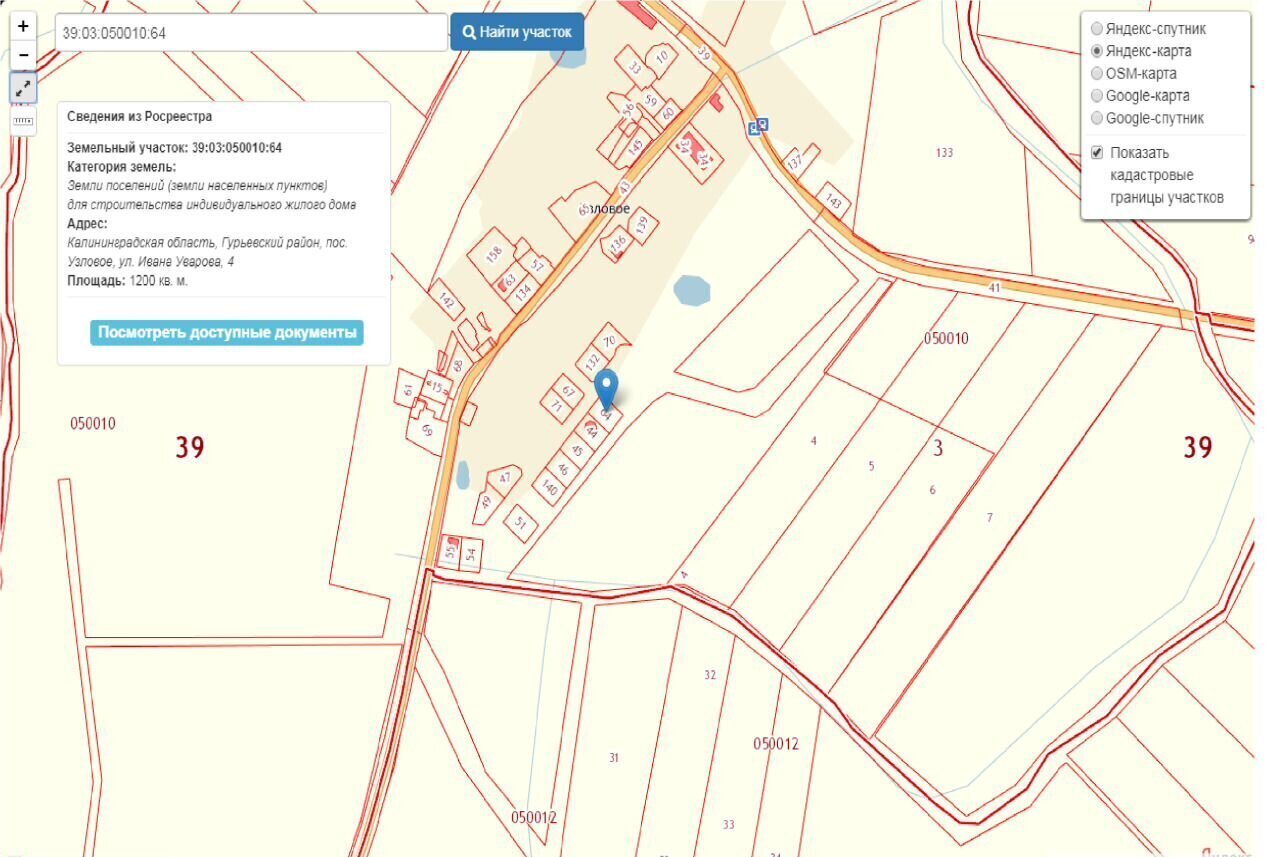Screen dimensions: 1280x857
Task: Click parcel 33 in the bottom area
Action: click(x=728, y=824)
